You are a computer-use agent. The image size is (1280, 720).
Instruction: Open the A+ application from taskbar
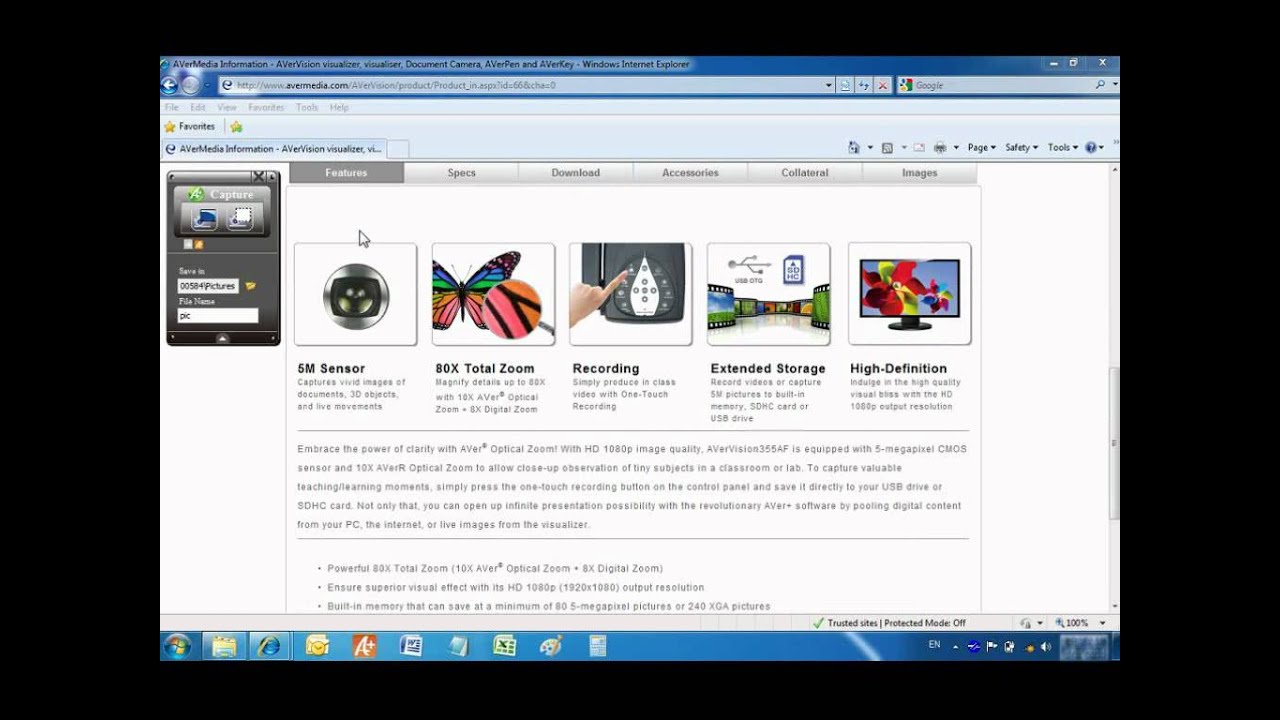click(364, 646)
